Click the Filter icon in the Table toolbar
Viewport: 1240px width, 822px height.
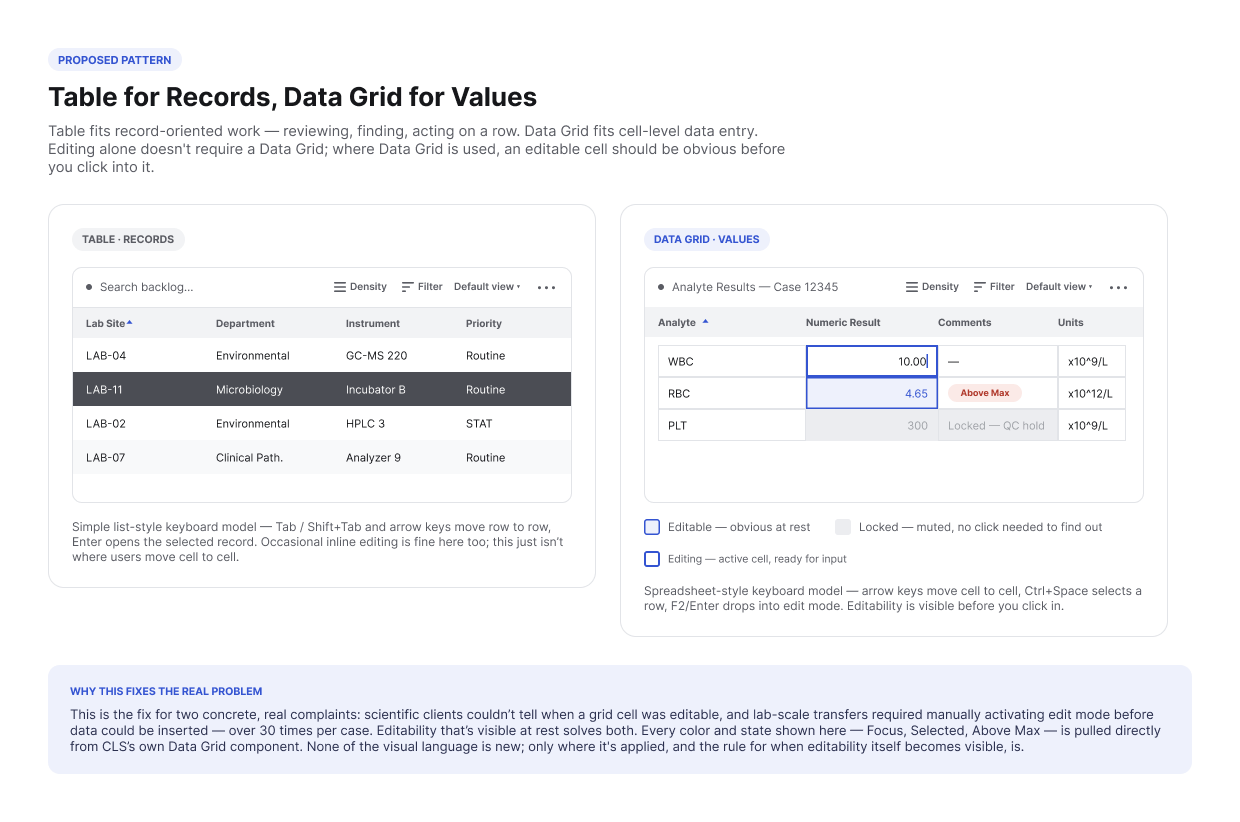click(407, 287)
